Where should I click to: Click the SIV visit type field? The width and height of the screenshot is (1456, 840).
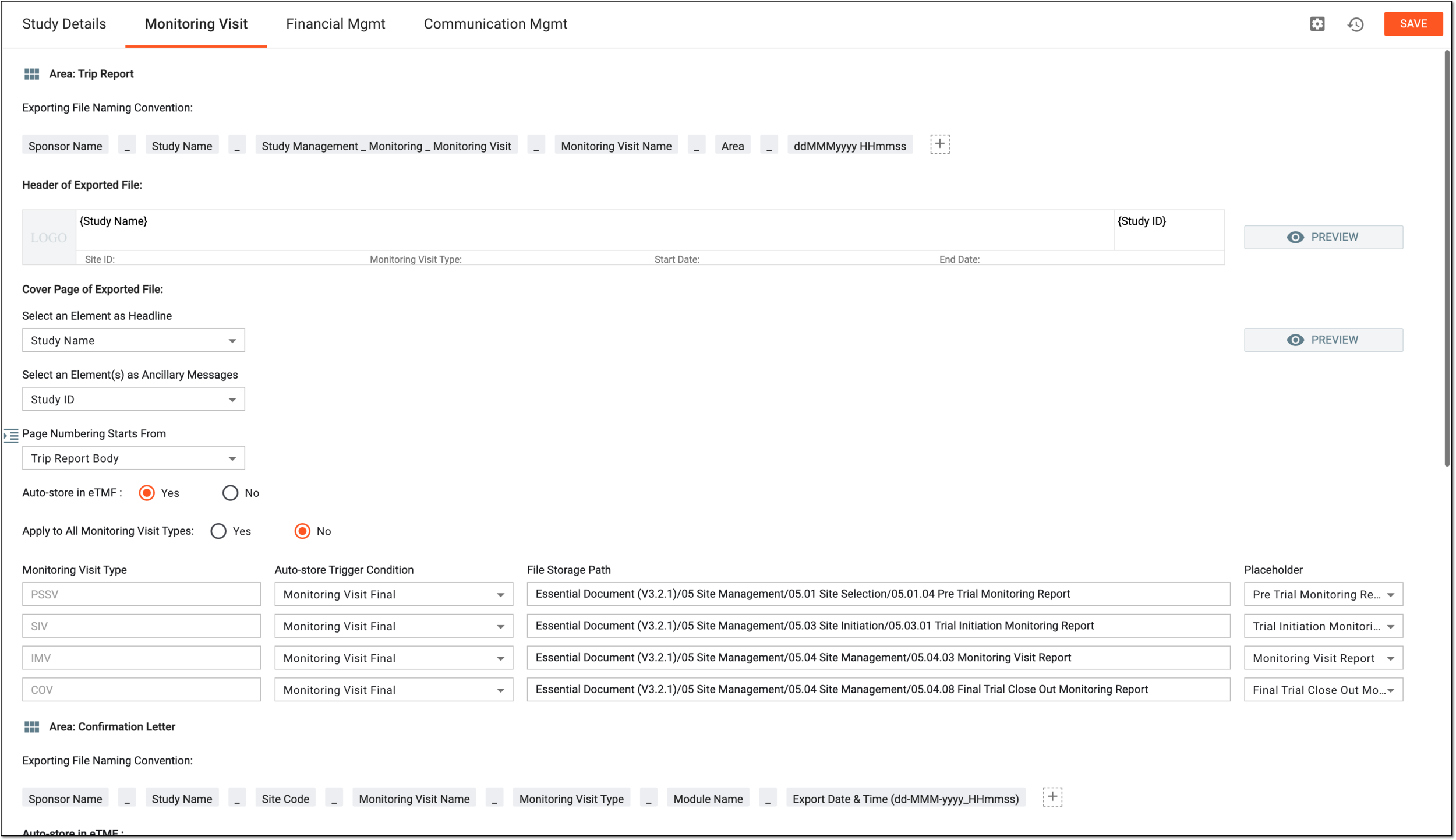point(142,626)
